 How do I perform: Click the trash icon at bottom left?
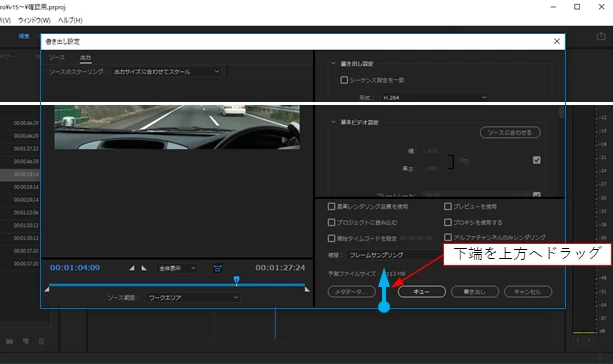(41, 341)
